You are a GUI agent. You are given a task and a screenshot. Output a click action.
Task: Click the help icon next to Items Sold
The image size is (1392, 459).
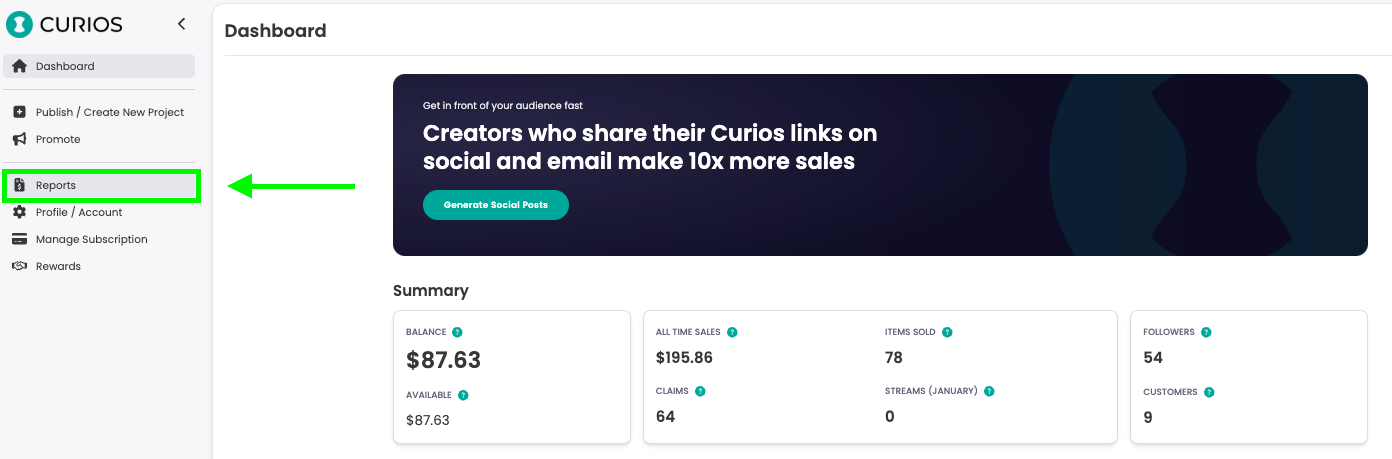point(947,332)
